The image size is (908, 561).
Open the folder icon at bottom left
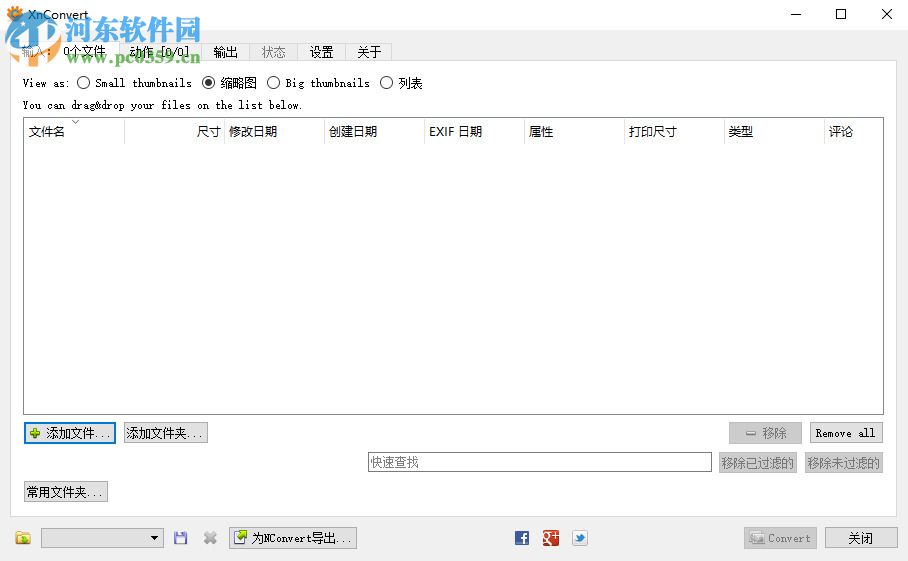click(23, 538)
